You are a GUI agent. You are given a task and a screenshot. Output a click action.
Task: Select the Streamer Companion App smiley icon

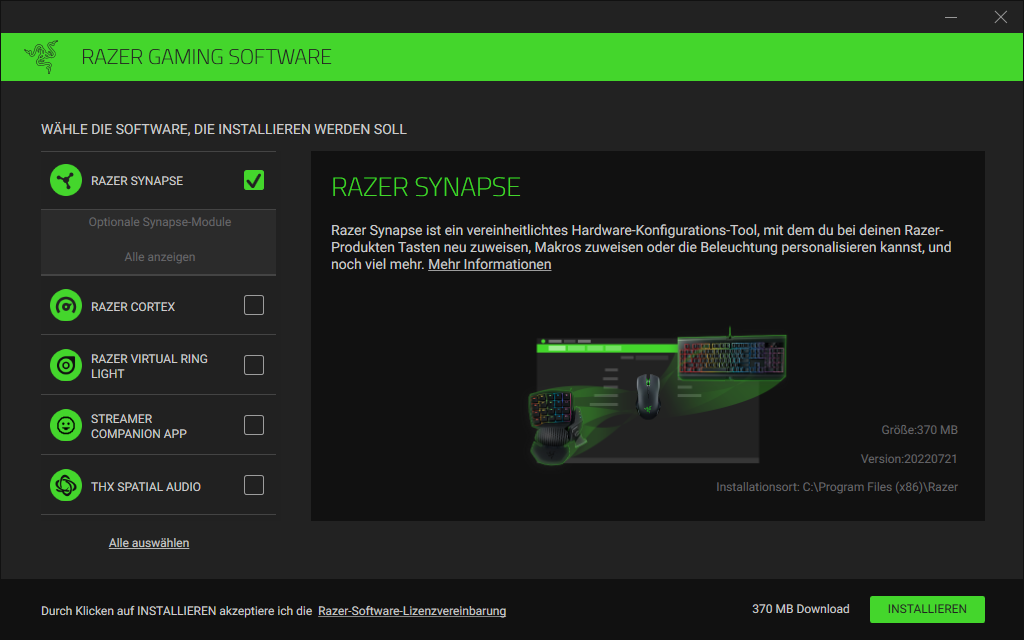click(x=66, y=425)
